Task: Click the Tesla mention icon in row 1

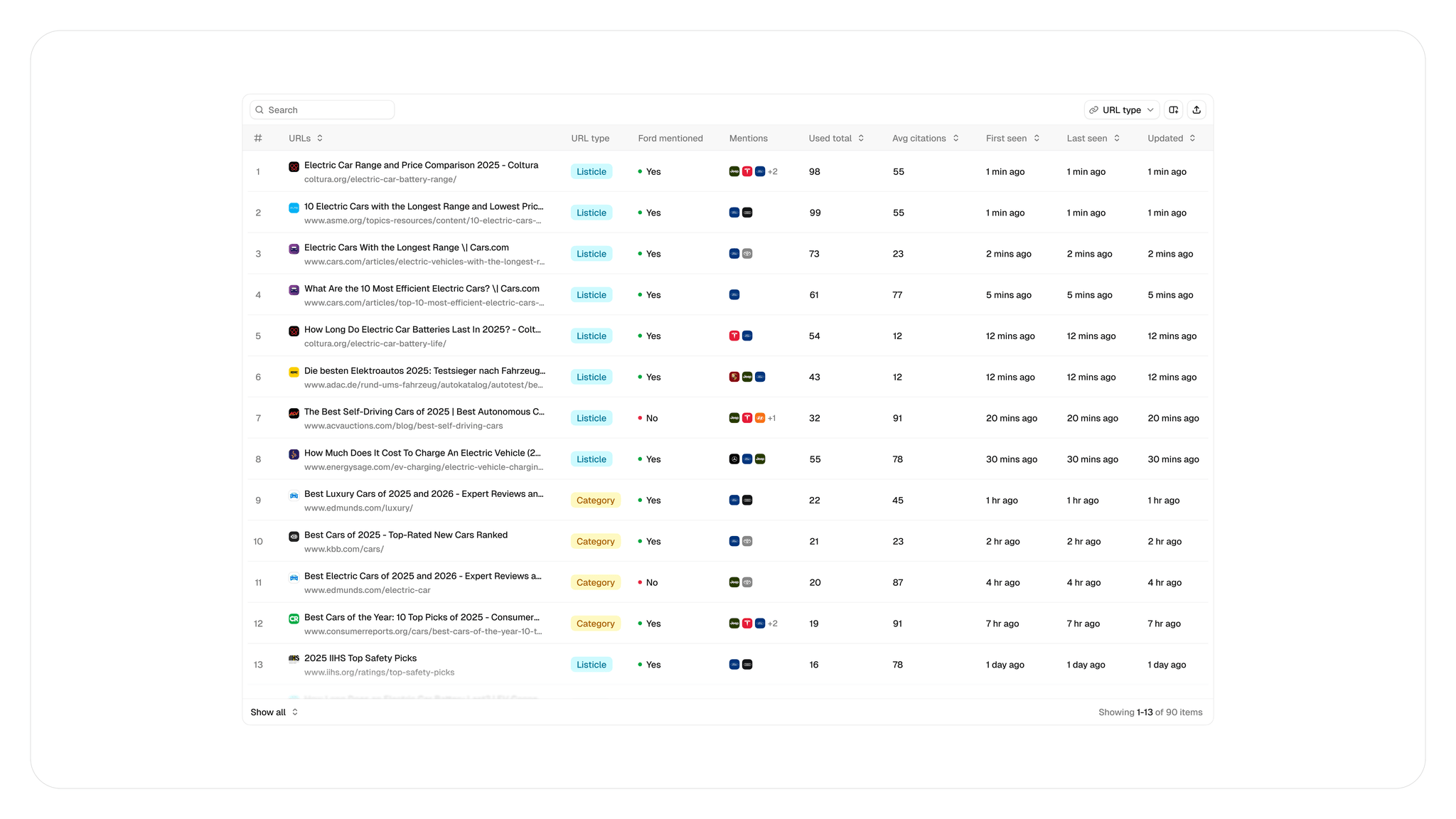Action: point(747,171)
